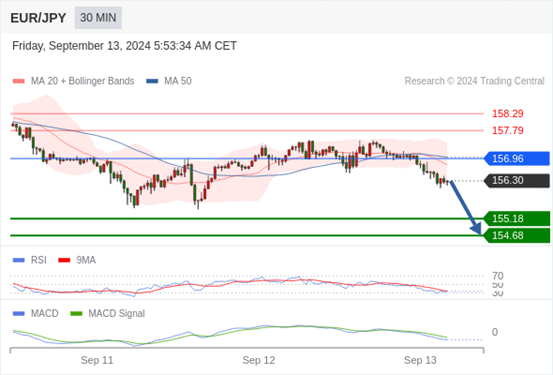553x375 pixels.
Task: Click the Sep 11 axis label
Action: (x=97, y=360)
